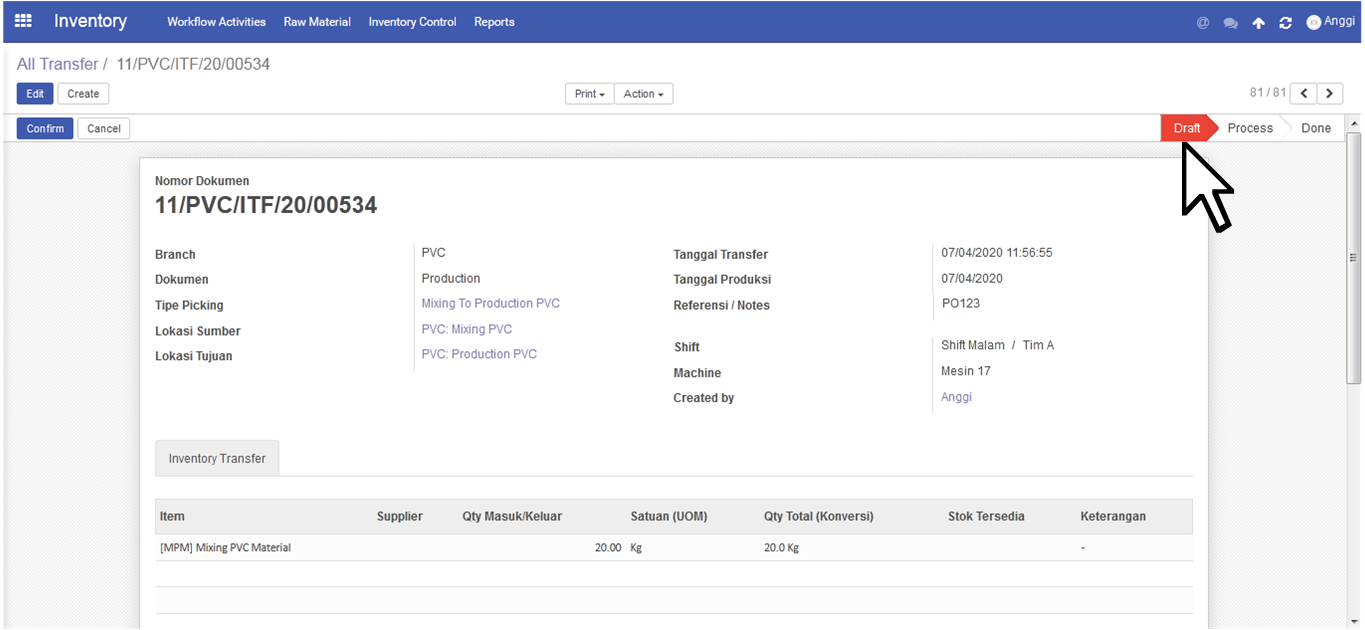Image resolution: width=1365 pixels, height=630 pixels.
Task: Expand the Action dropdown
Action: pyautogui.click(x=643, y=94)
